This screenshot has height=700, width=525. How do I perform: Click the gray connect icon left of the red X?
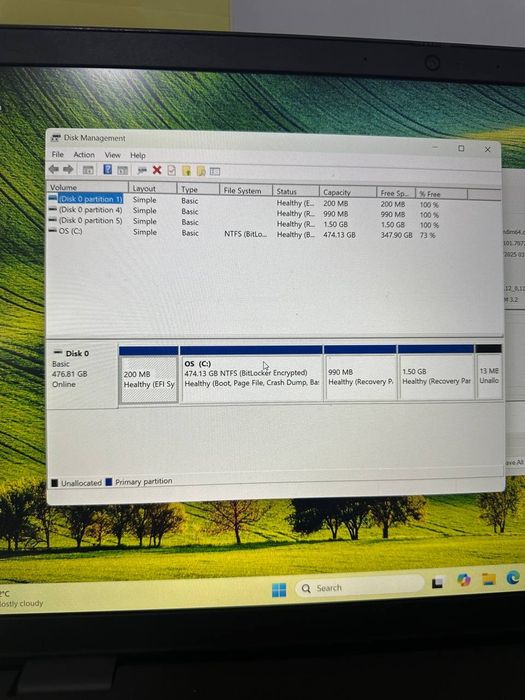click(142, 170)
